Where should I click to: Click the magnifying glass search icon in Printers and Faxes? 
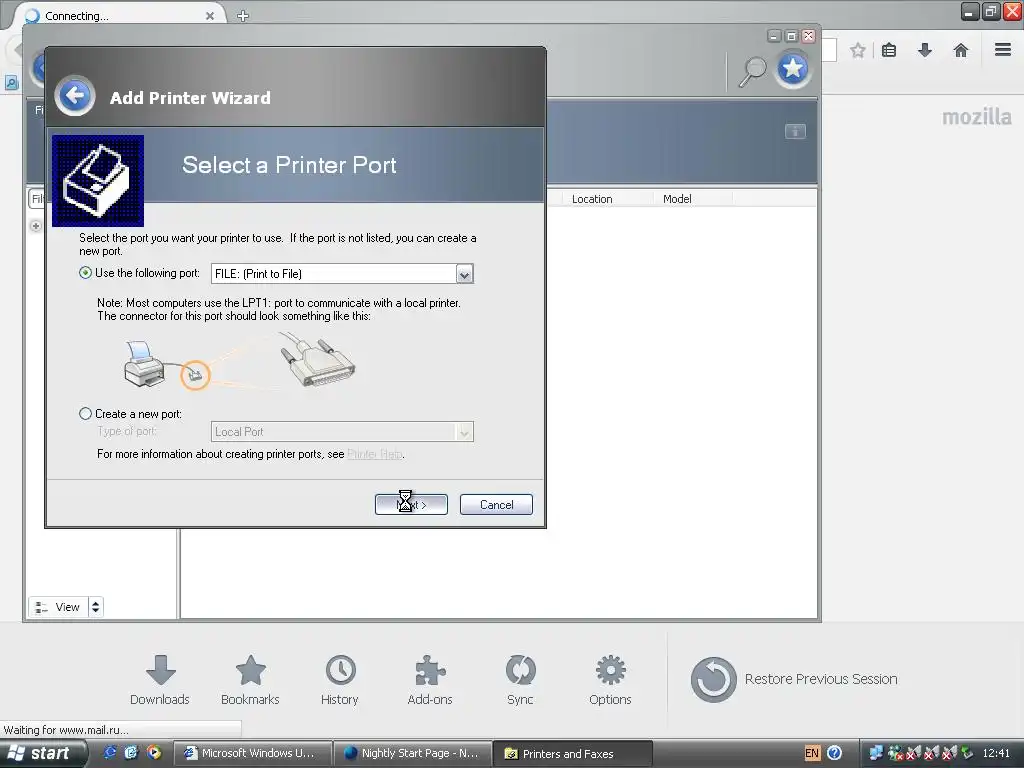752,71
